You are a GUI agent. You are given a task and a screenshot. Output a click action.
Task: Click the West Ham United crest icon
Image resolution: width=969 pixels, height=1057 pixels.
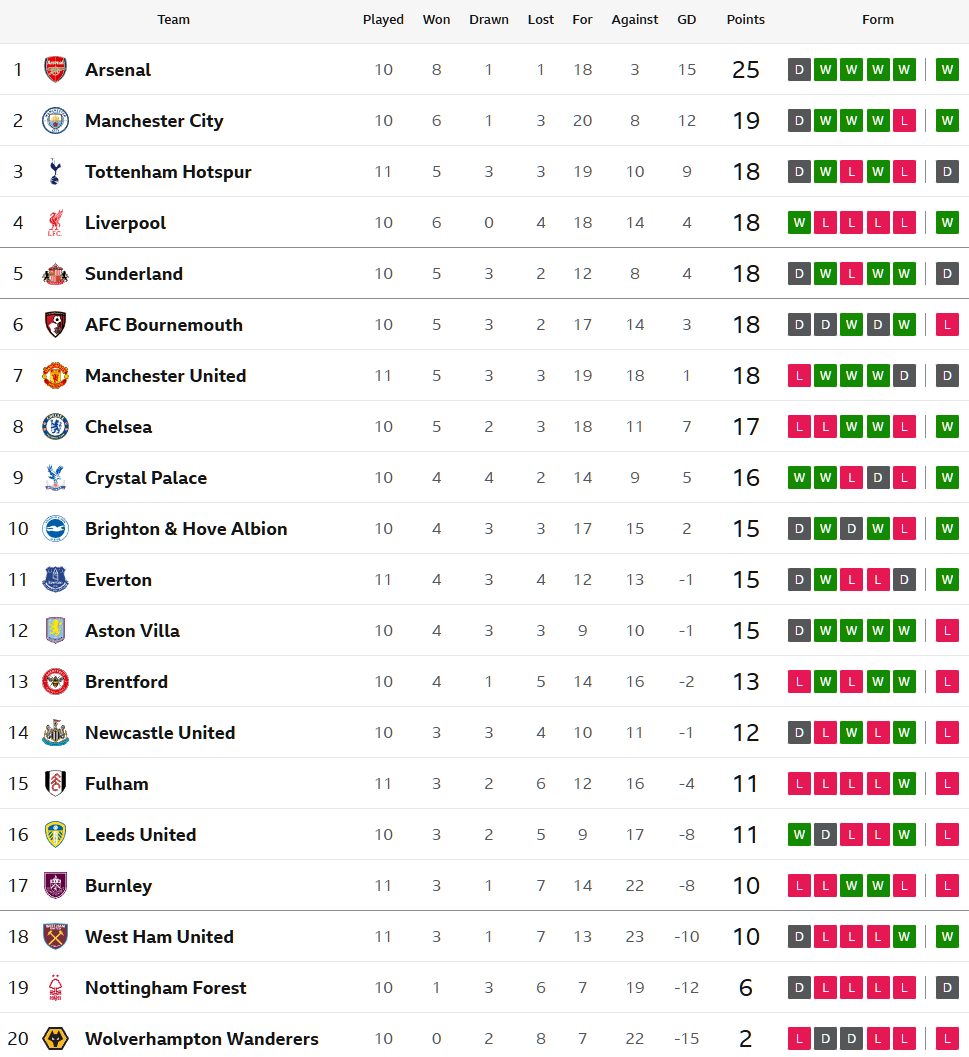click(55, 937)
